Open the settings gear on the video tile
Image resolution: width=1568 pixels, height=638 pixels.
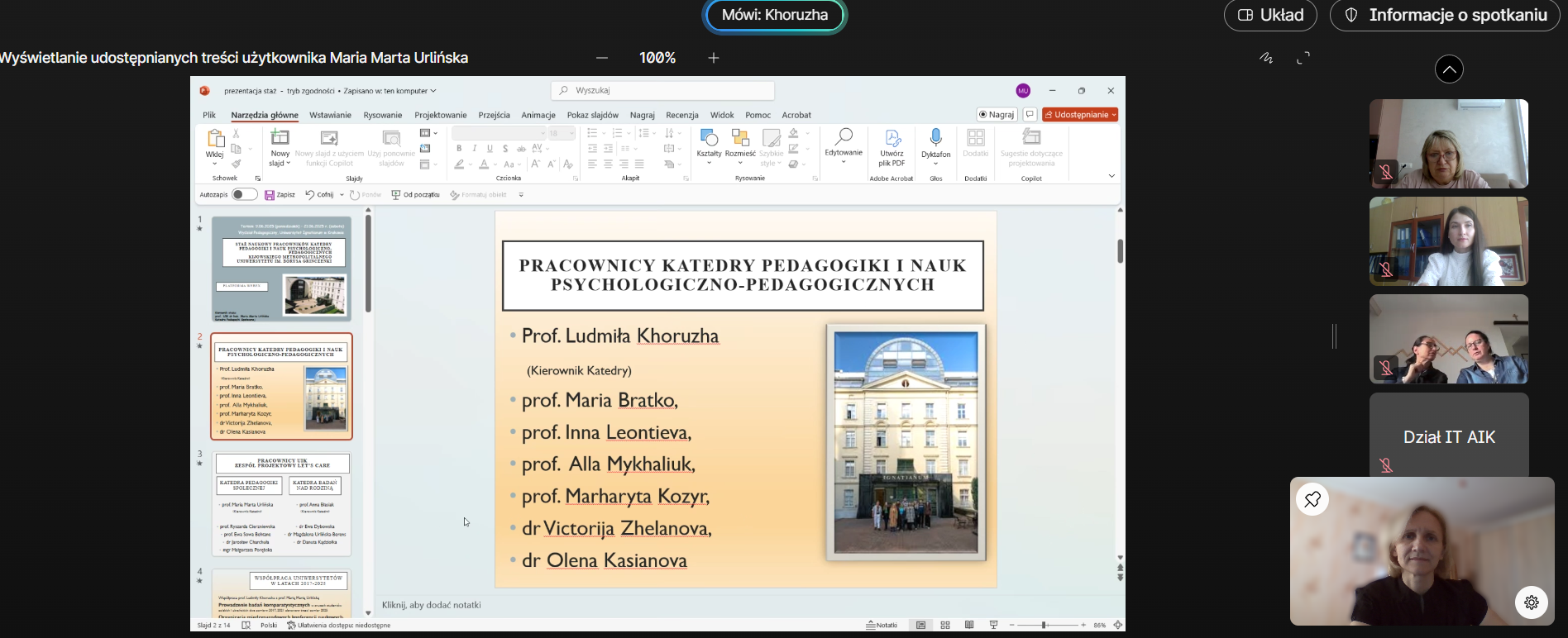pos(1531,602)
